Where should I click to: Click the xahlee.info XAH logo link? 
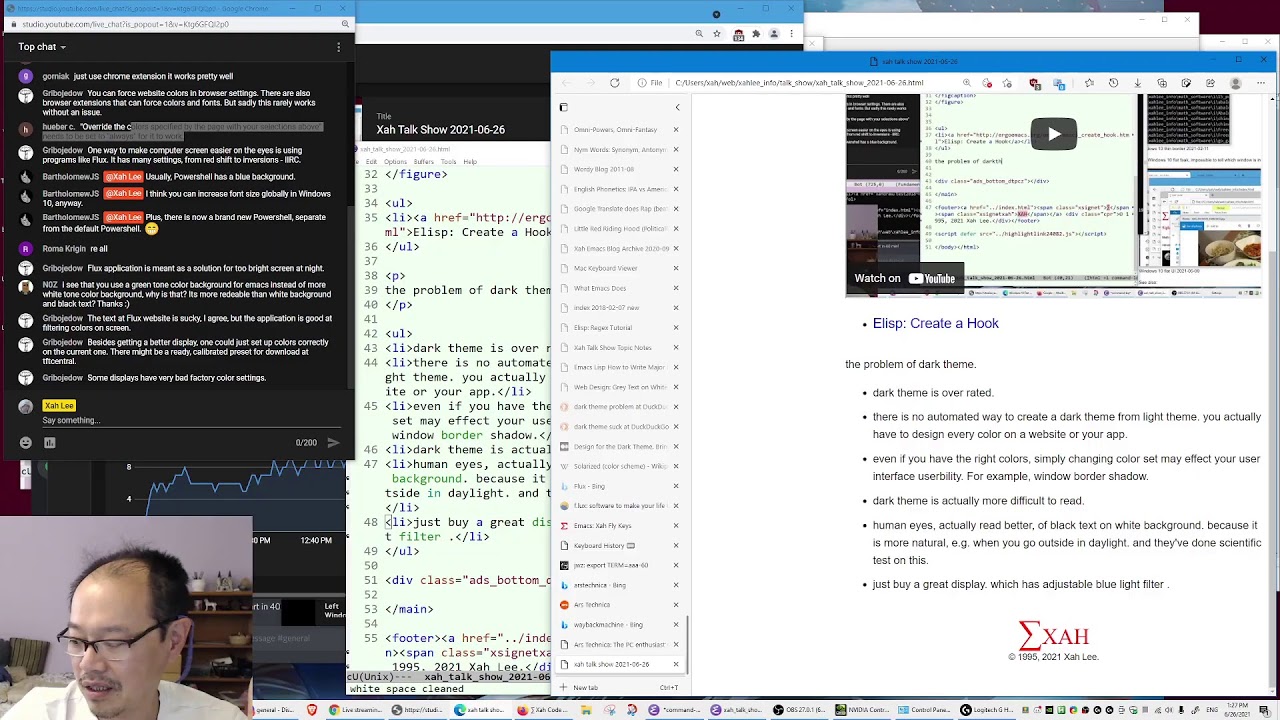tap(1053, 635)
